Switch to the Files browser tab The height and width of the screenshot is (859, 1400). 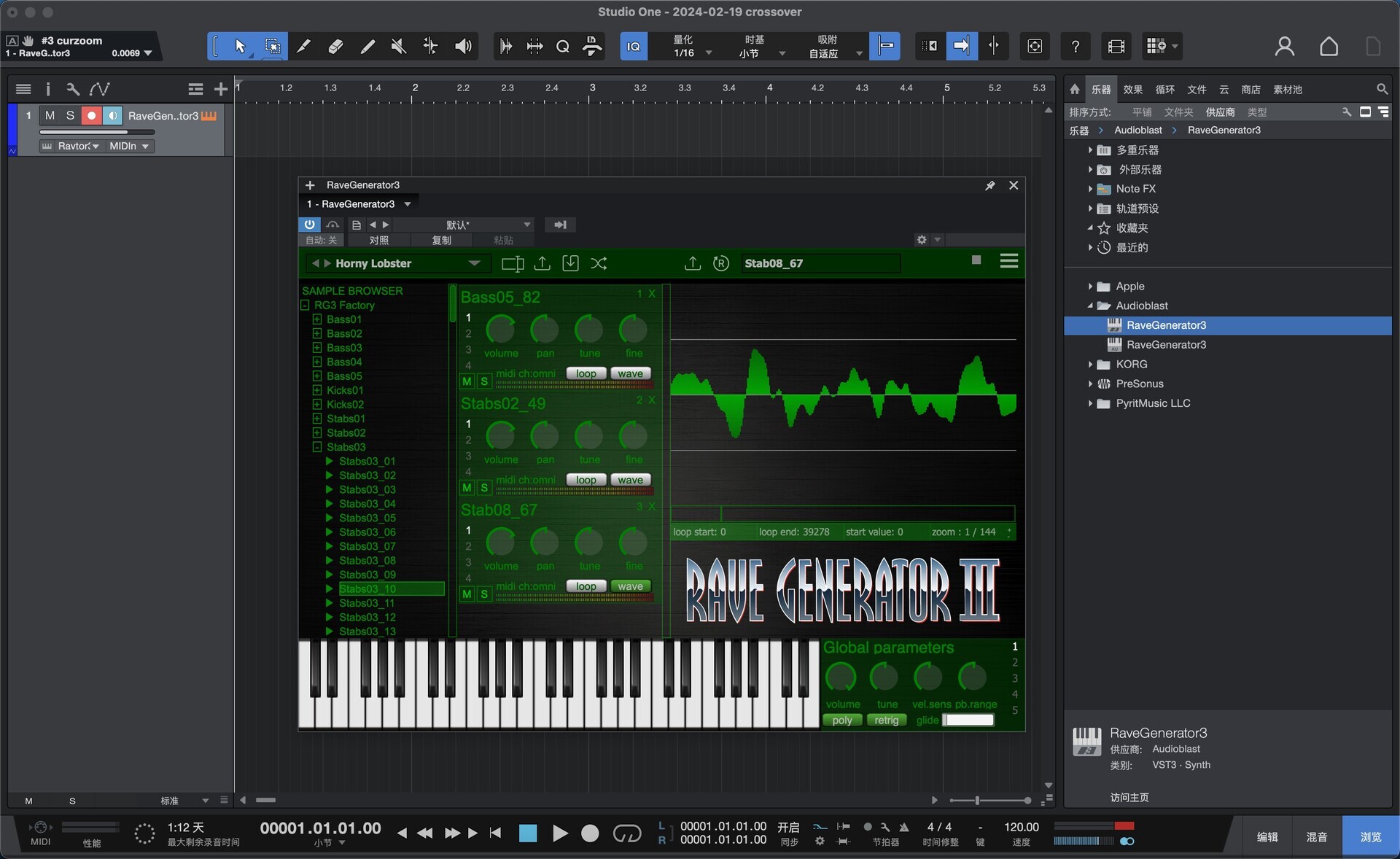click(1197, 90)
